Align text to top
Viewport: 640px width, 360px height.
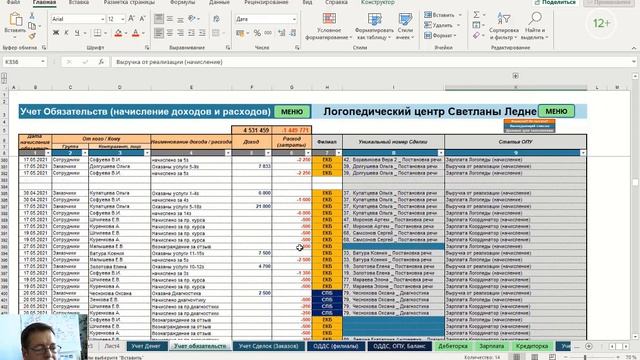click(x=159, y=19)
